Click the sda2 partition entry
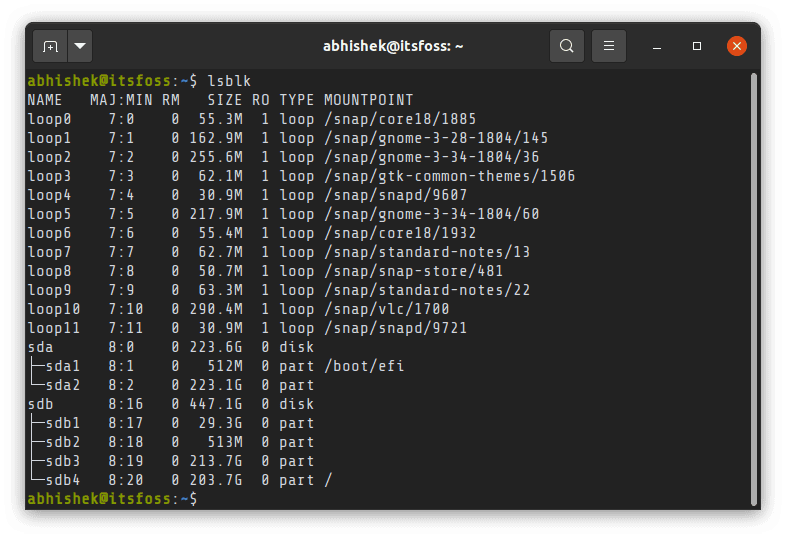 point(62,385)
